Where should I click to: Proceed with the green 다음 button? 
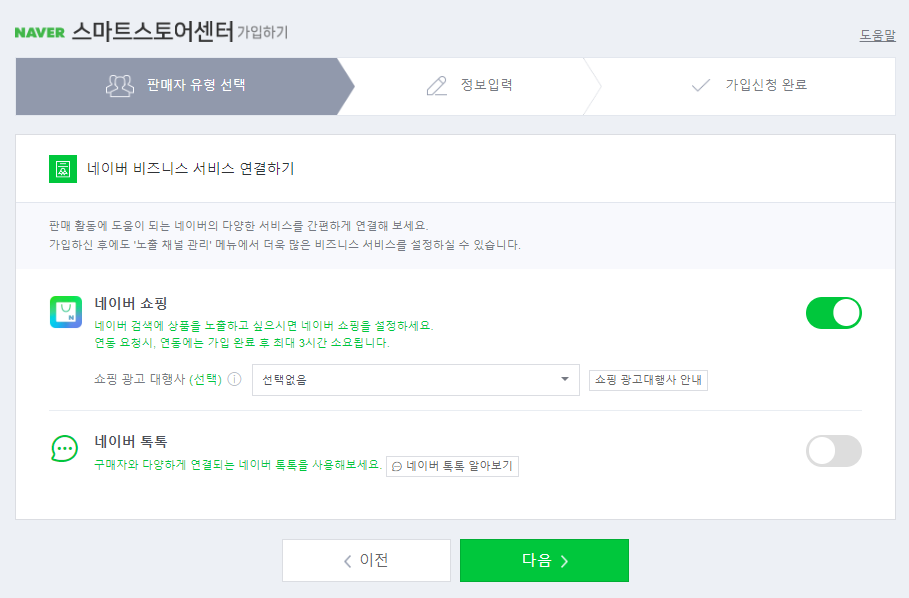pyautogui.click(x=544, y=560)
